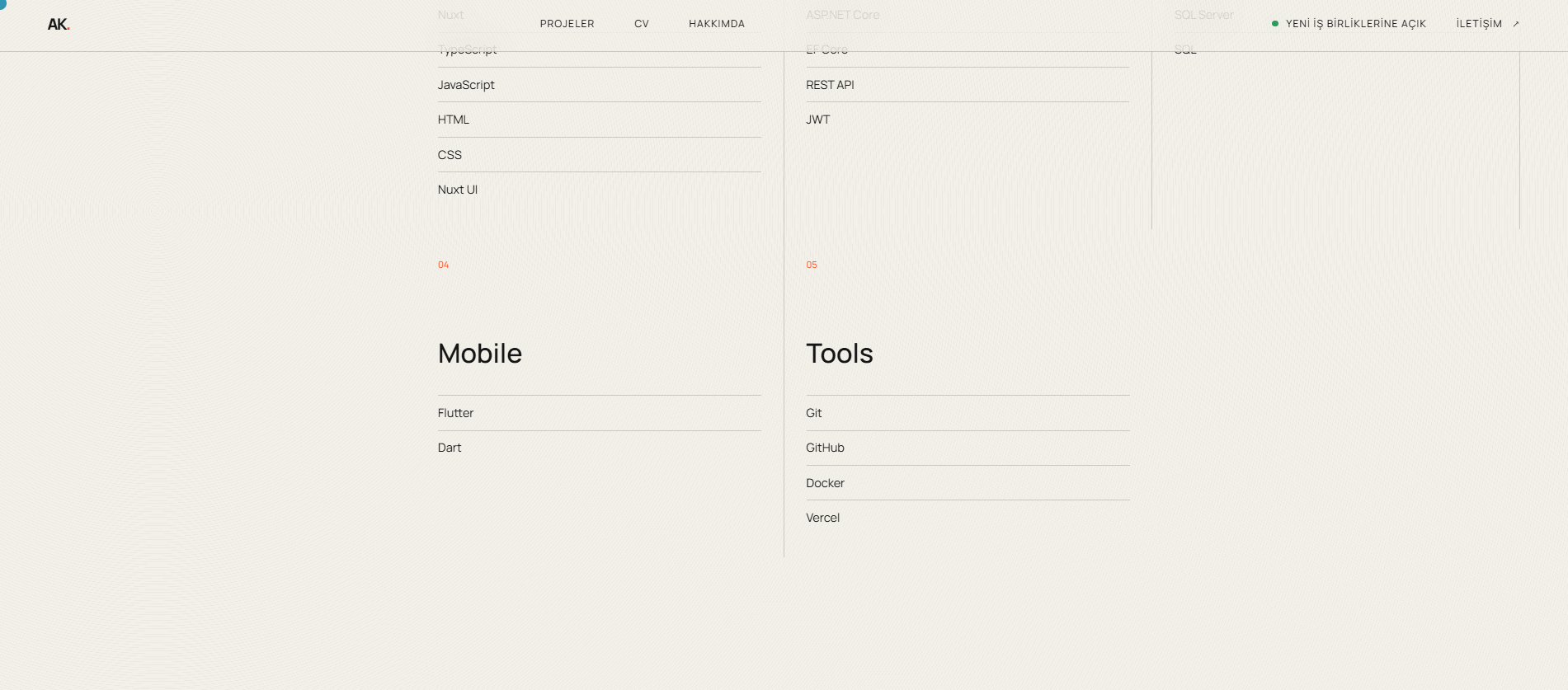This screenshot has width=1568, height=690.
Task: Select the HTML skill row
Action: coord(599,120)
